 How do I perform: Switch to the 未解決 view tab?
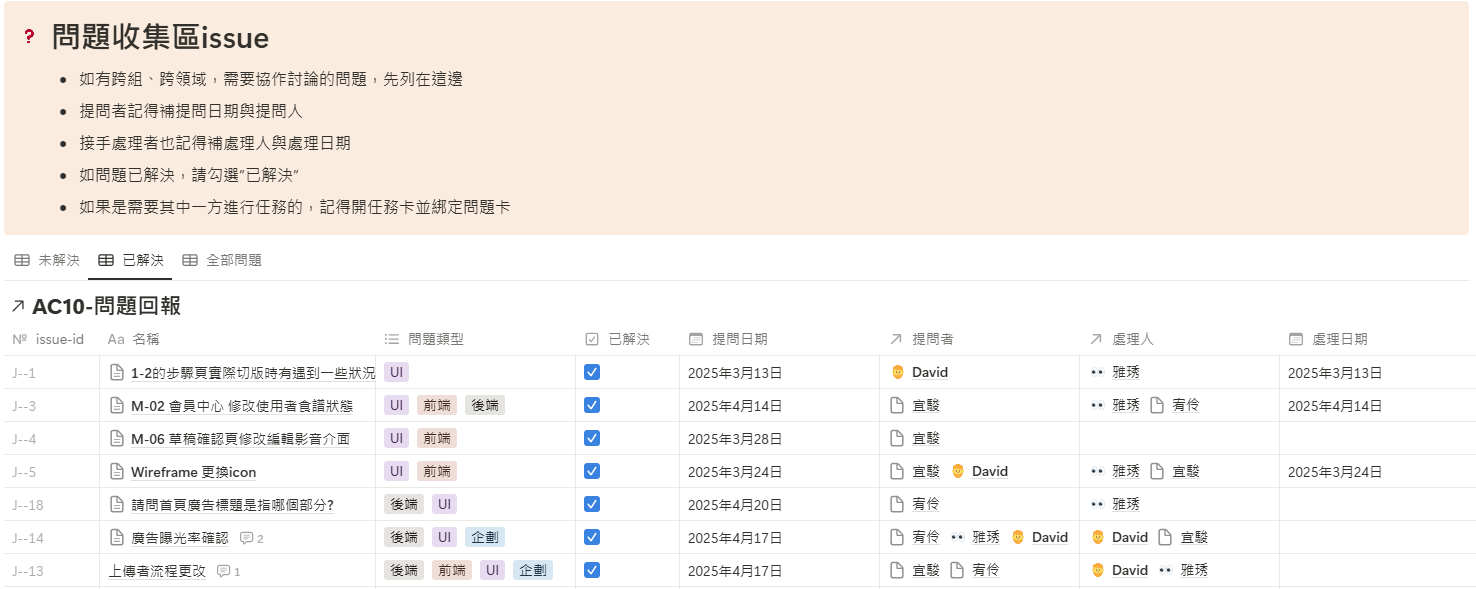(47, 261)
